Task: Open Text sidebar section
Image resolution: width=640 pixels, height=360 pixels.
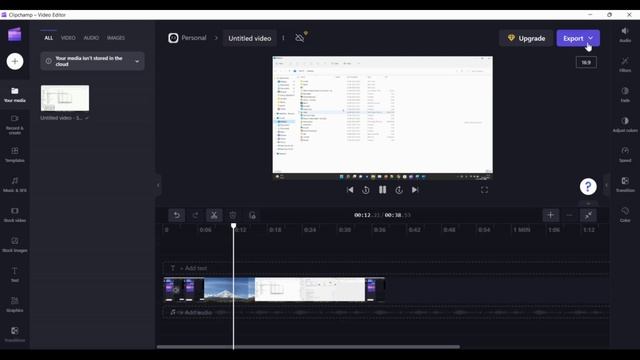Action: 15,275
